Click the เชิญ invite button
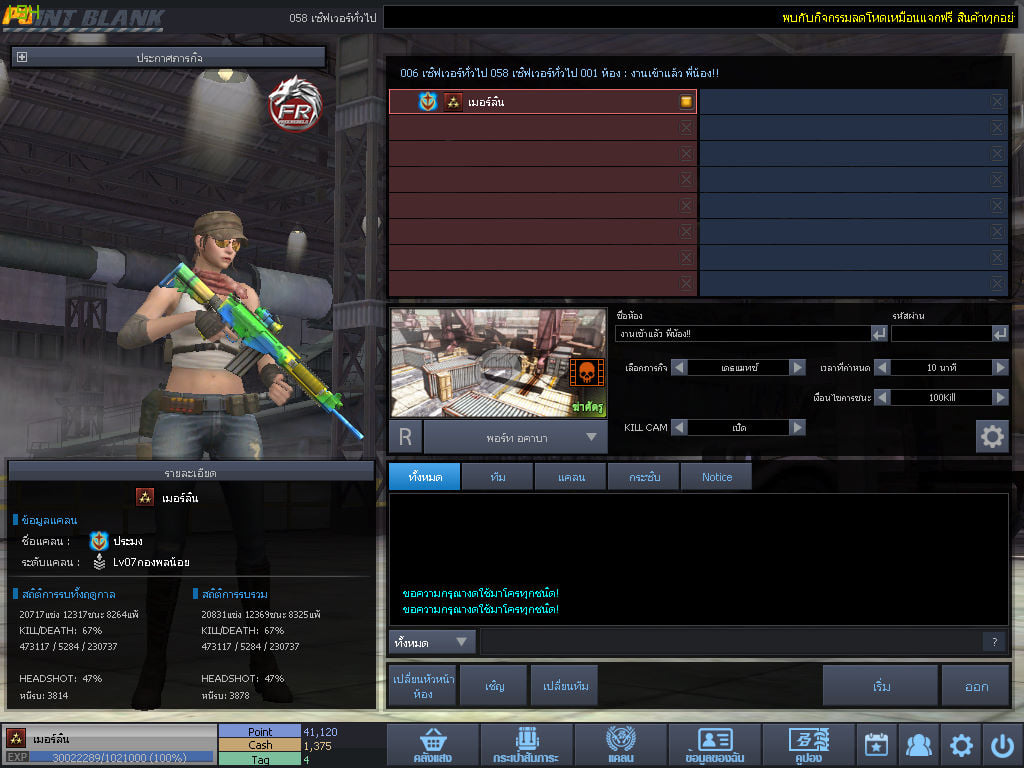Image resolution: width=1024 pixels, height=768 pixels. (494, 686)
